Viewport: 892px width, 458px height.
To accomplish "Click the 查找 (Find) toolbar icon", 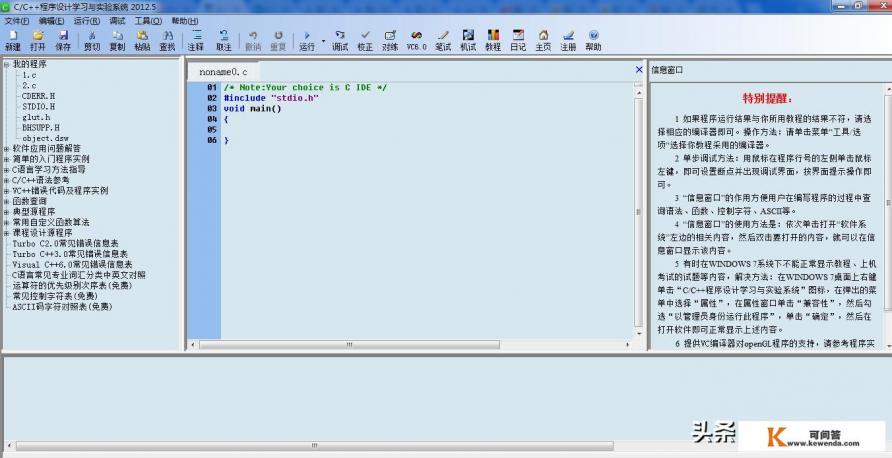I will point(167,39).
